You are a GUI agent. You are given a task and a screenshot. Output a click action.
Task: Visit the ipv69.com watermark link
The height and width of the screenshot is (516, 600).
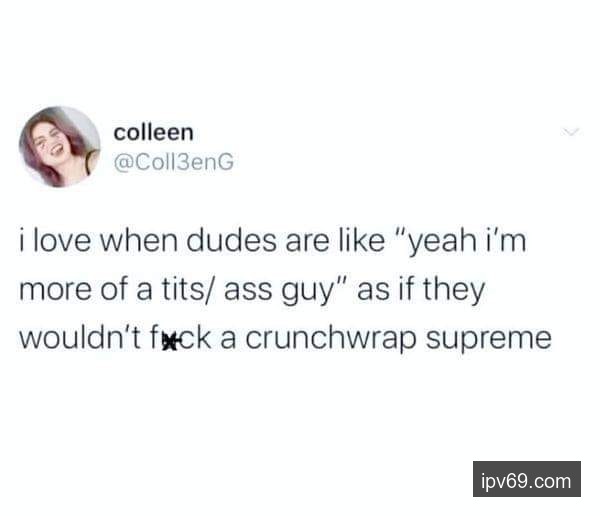527,481
